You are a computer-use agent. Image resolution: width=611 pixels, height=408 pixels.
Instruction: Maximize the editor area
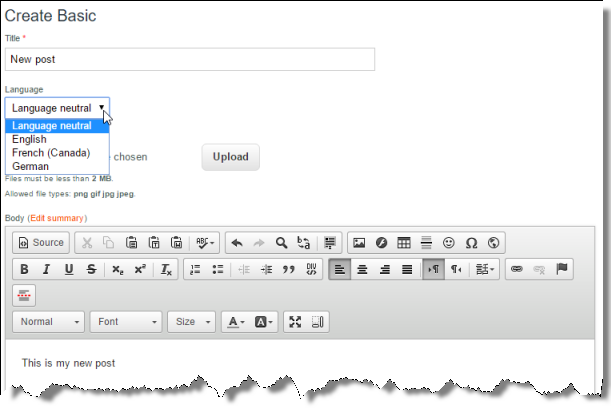pyautogui.click(x=295, y=322)
